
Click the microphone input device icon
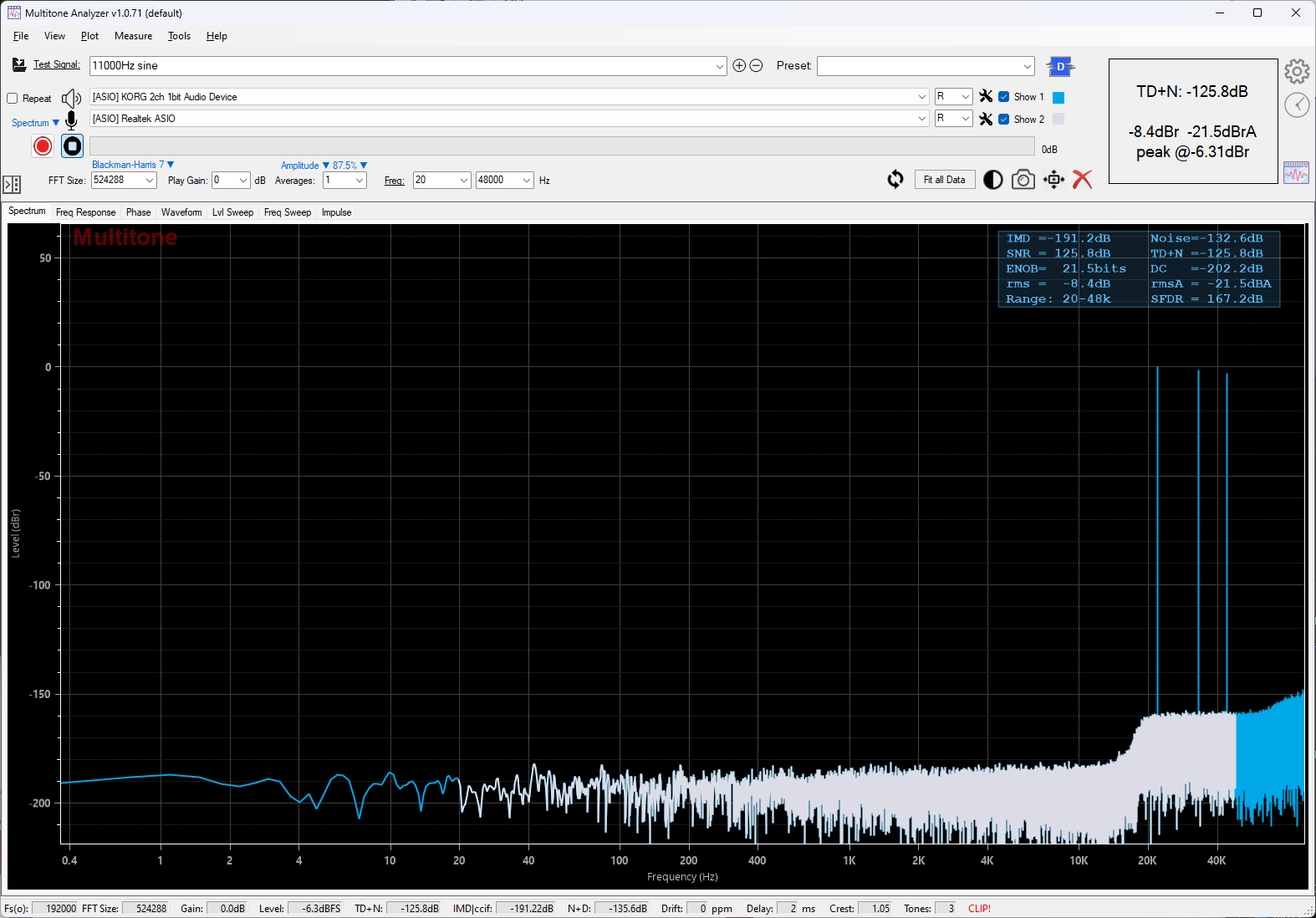71,120
